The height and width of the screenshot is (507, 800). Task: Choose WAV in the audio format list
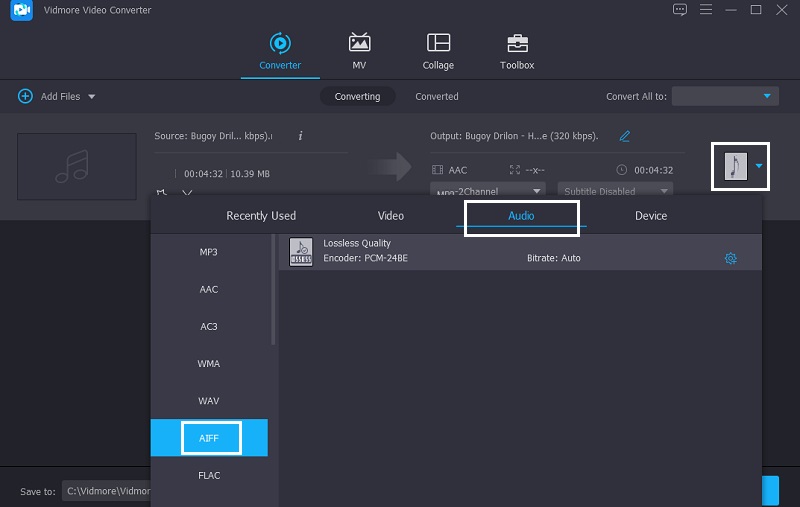pyautogui.click(x=208, y=401)
